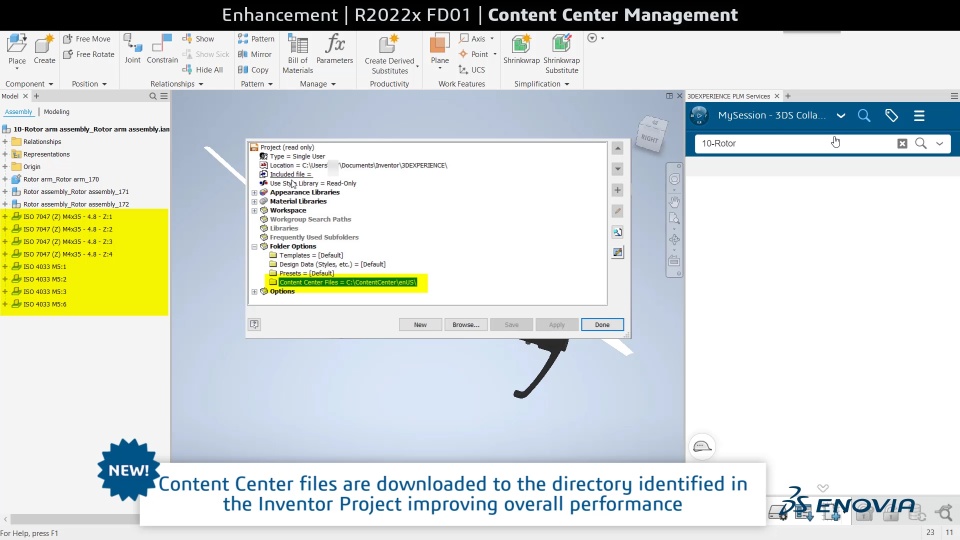Click the tag icon in 3DEXPERIENCE panel

891,116
